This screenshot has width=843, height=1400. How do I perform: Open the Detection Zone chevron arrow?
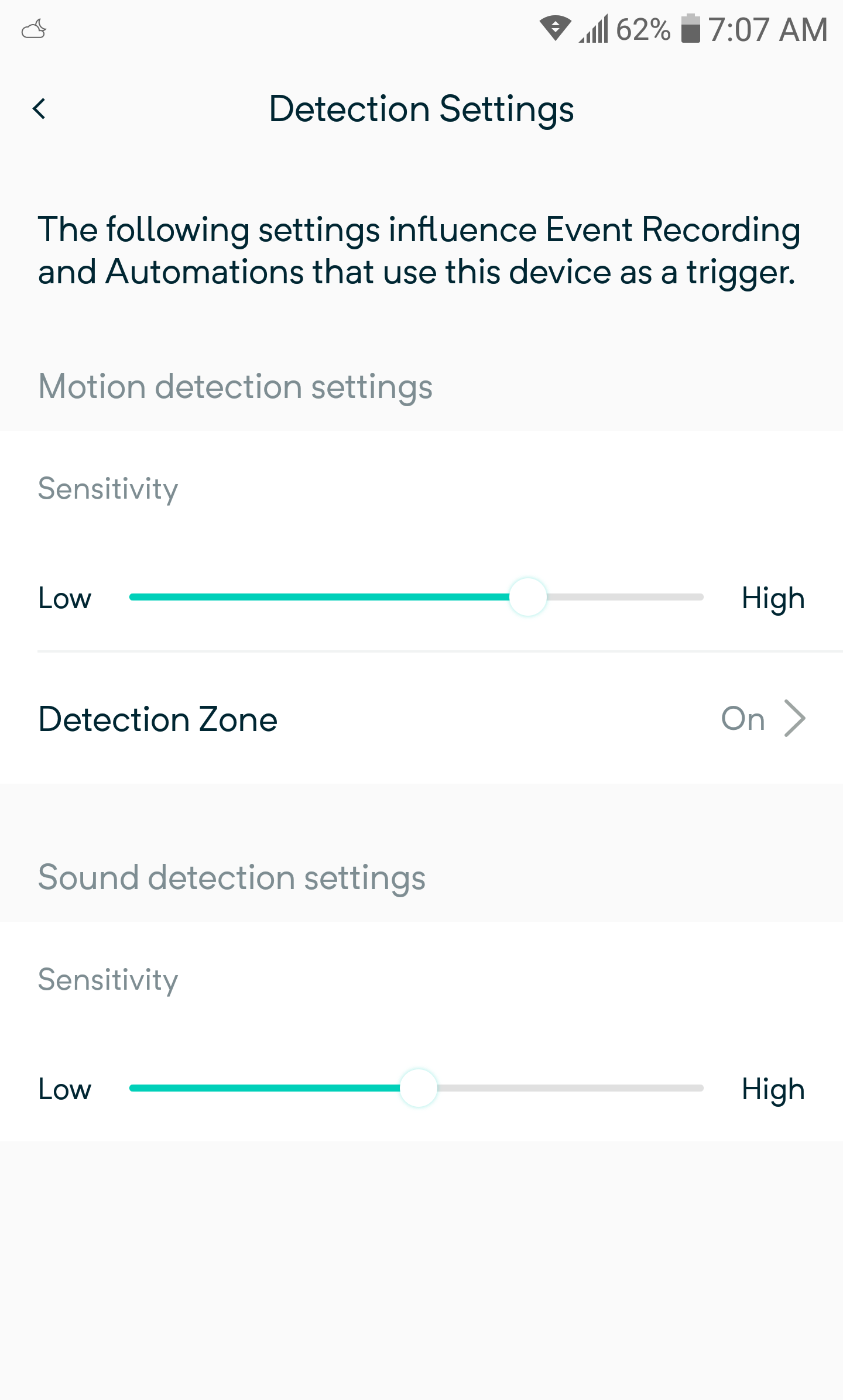coord(795,718)
